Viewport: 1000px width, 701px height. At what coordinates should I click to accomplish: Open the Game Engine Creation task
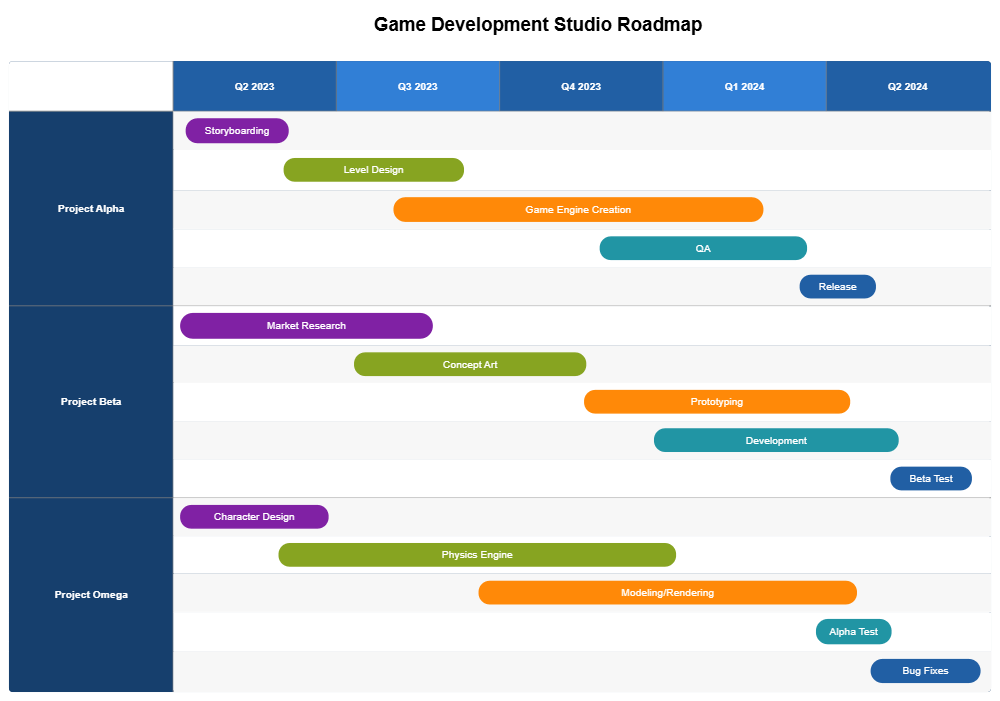(578, 209)
